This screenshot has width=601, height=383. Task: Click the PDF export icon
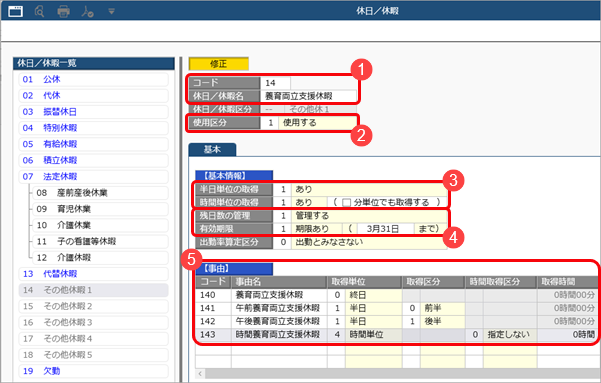click(x=87, y=12)
